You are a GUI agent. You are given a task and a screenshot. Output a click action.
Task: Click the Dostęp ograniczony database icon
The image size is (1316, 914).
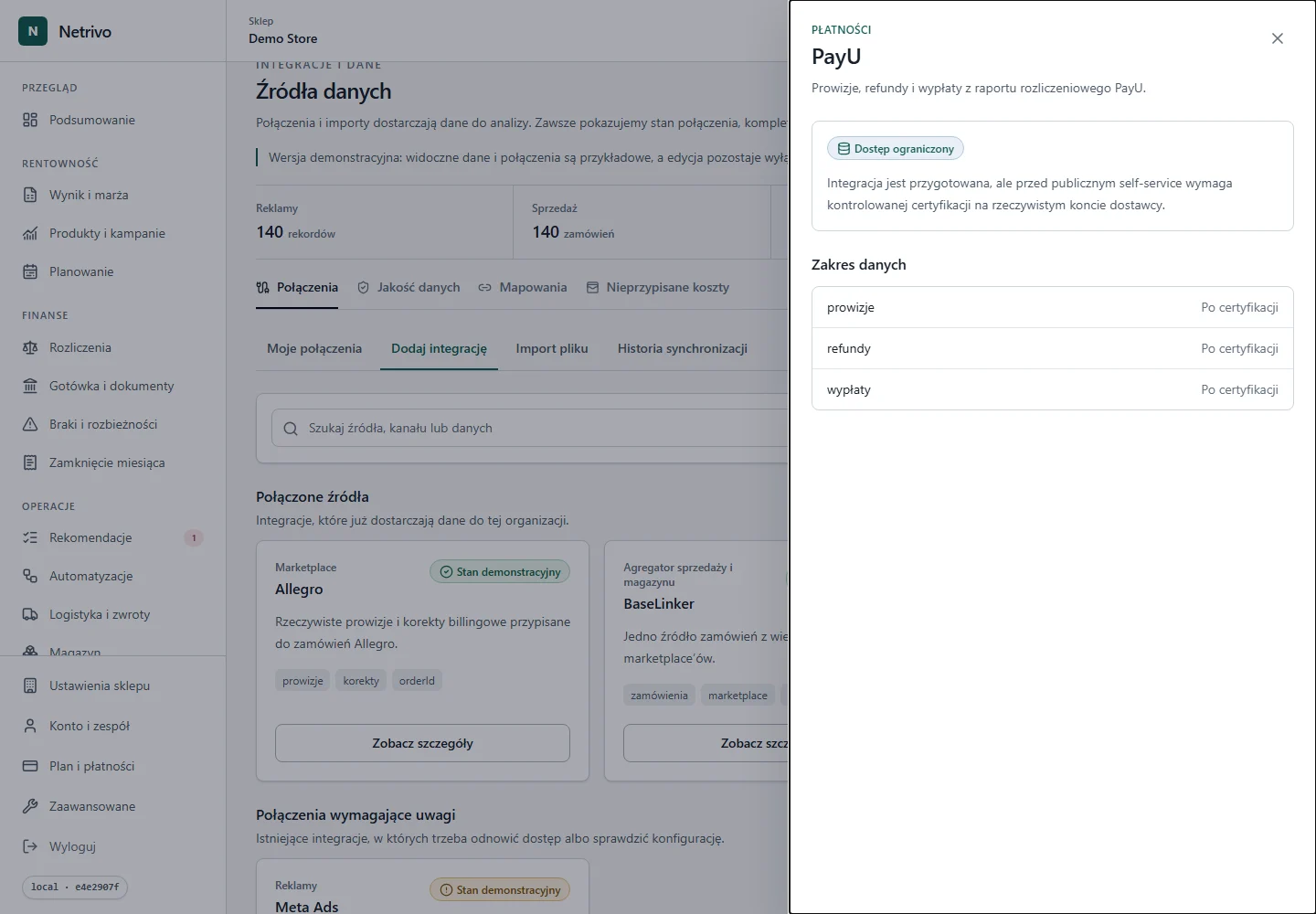844,148
